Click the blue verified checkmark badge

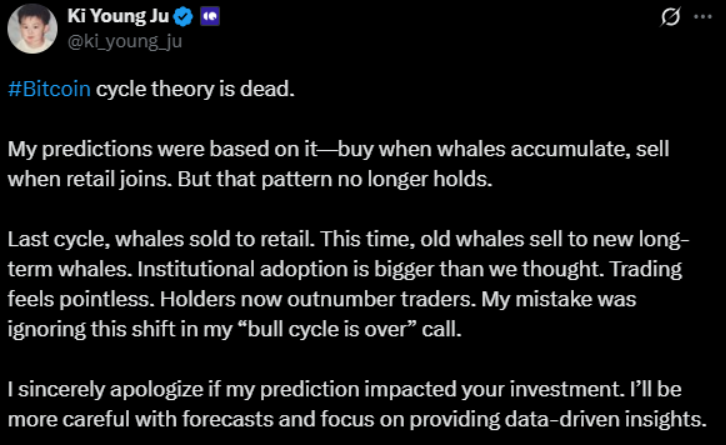[x=183, y=17]
